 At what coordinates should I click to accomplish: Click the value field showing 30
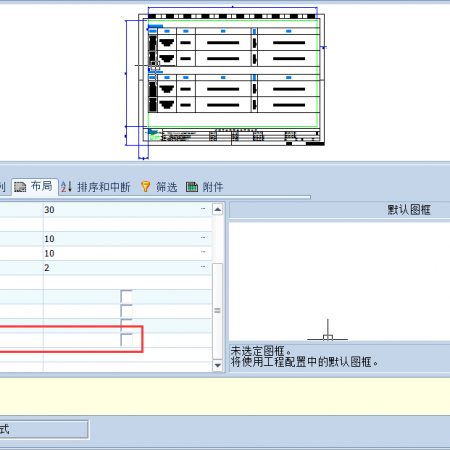[127, 210]
